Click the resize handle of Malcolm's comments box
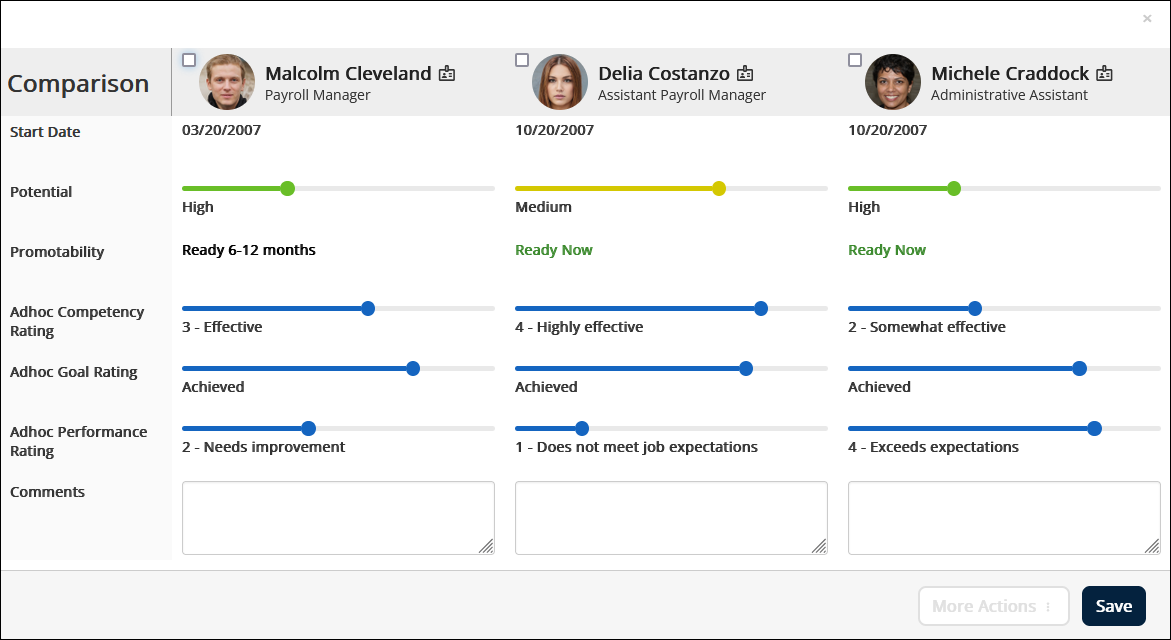 [x=486, y=546]
